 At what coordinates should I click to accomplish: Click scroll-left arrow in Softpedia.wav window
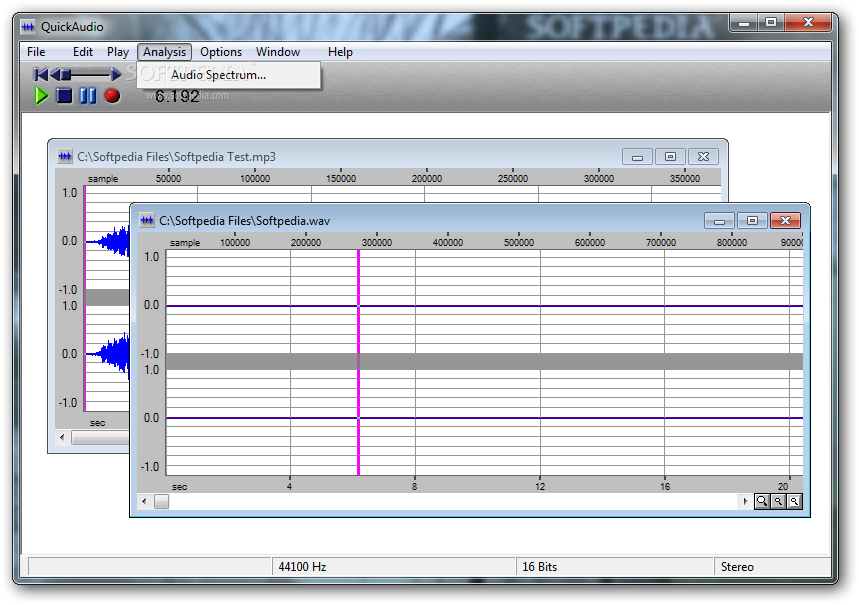[145, 501]
